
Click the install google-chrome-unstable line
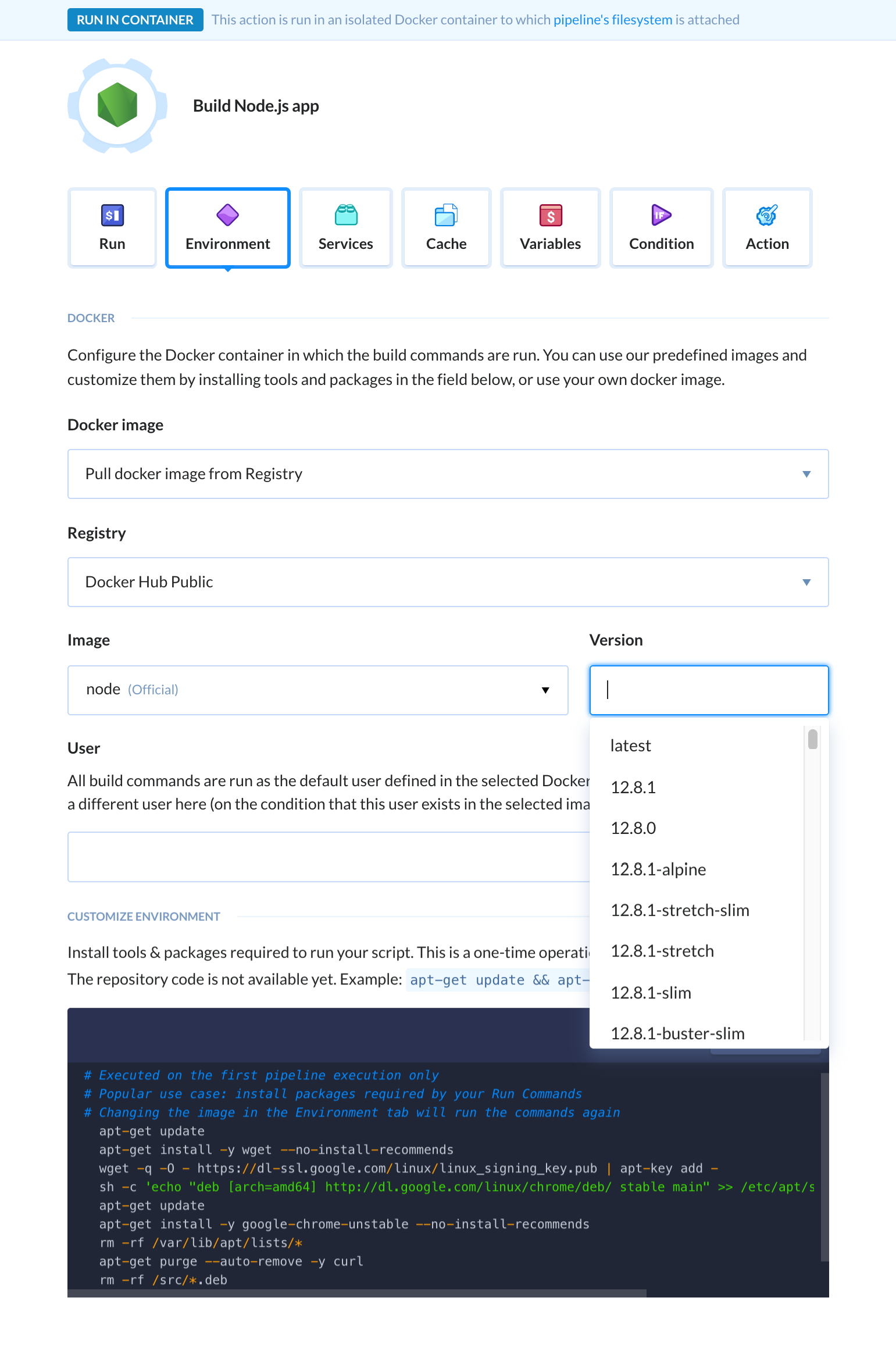(x=344, y=1224)
